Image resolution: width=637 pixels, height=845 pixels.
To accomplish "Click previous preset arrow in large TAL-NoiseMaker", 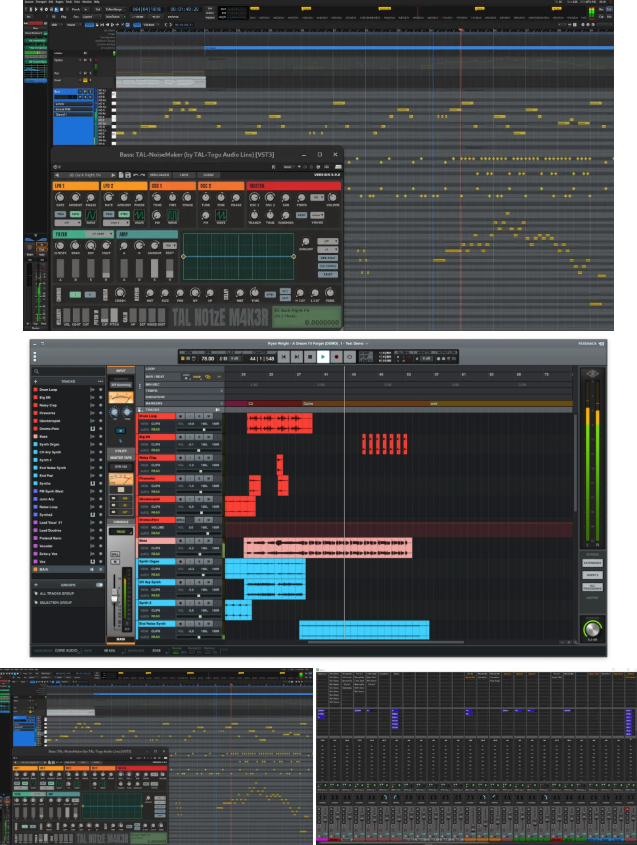I will [x=58, y=175].
